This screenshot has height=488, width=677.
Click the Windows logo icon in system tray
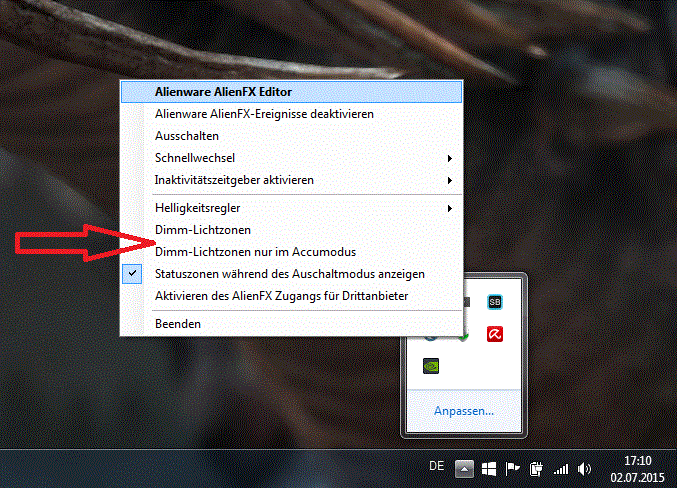pos(489,468)
